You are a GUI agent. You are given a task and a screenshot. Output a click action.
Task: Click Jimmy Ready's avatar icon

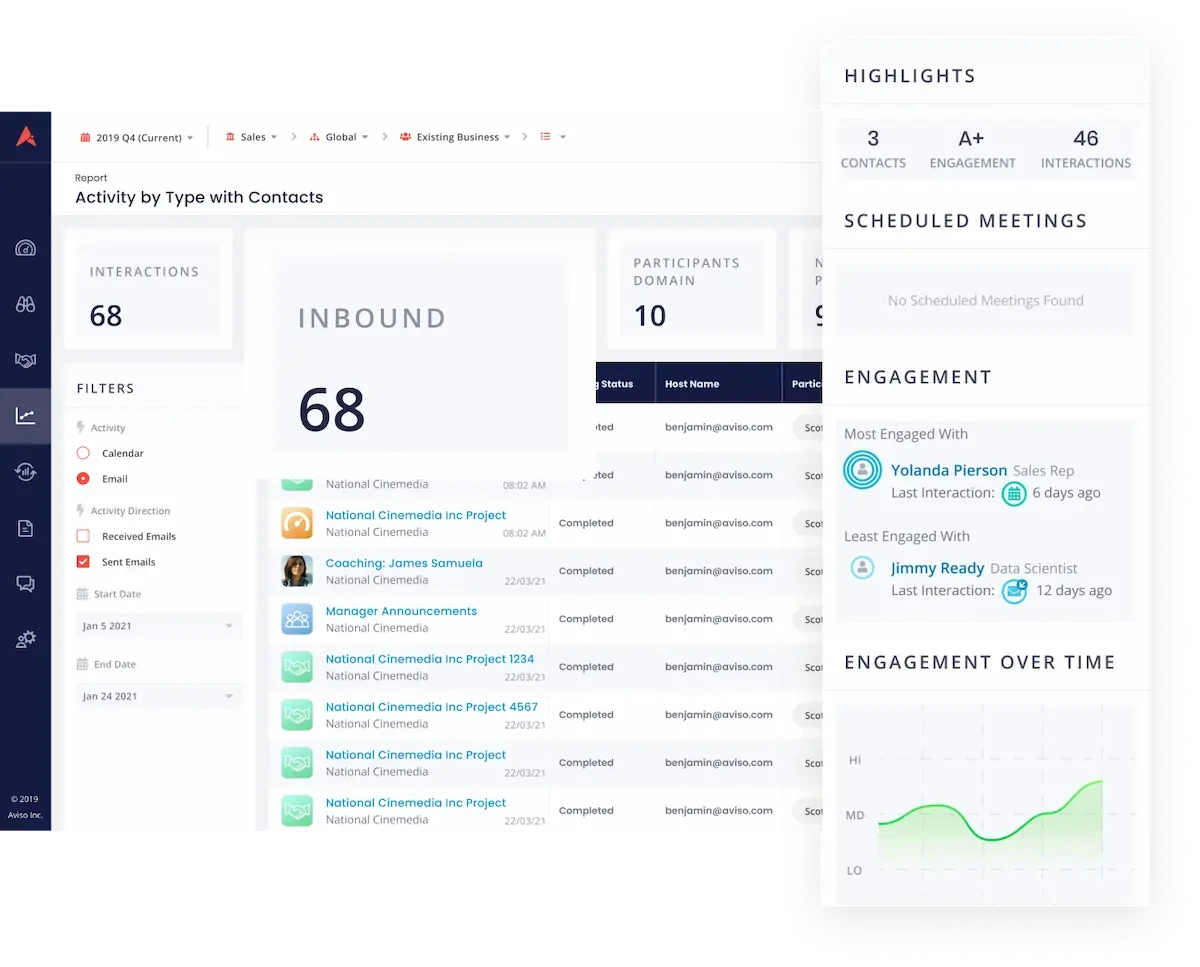[862, 568]
